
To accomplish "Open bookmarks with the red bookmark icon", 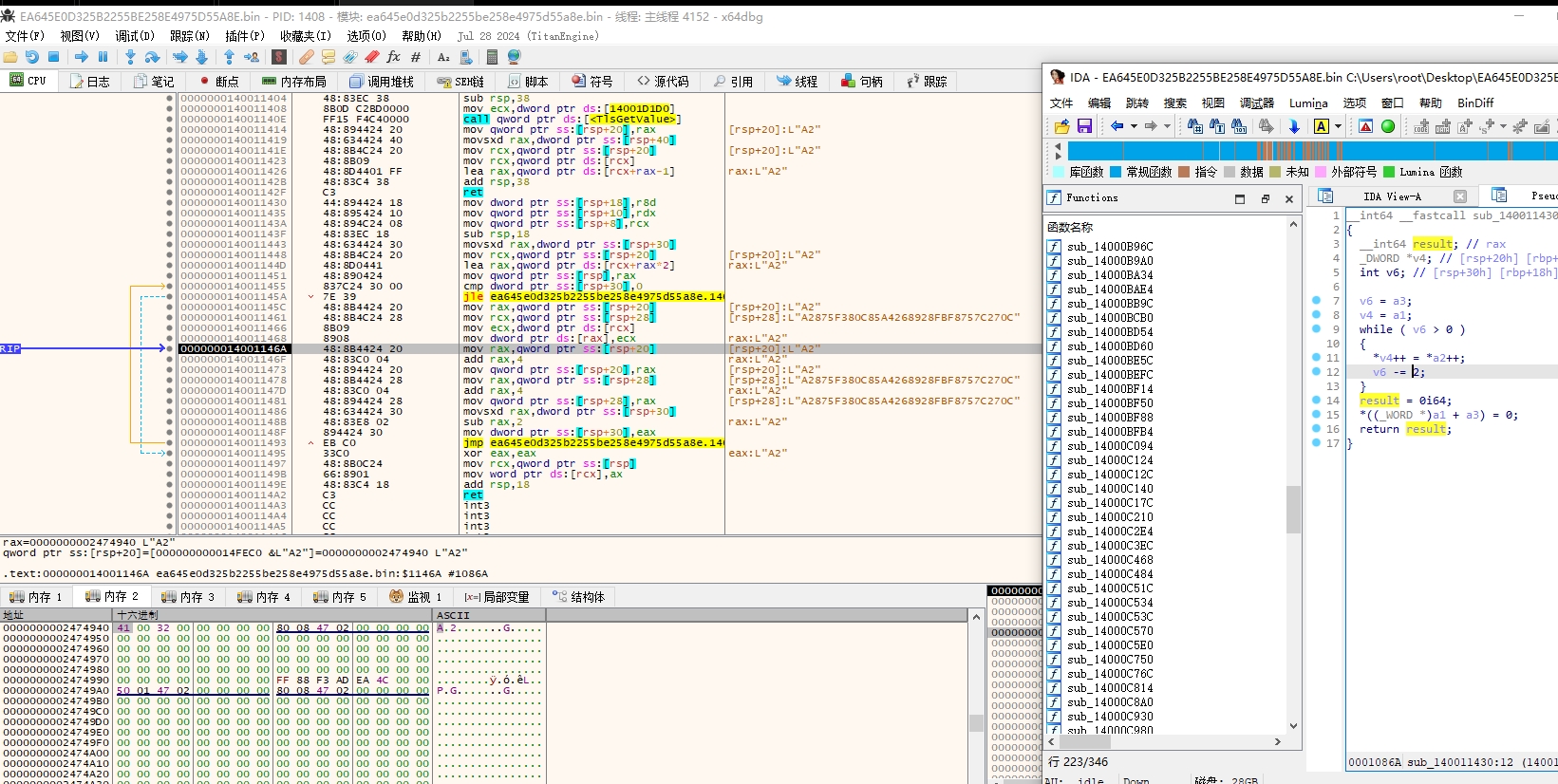I will click(x=372, y=57).
